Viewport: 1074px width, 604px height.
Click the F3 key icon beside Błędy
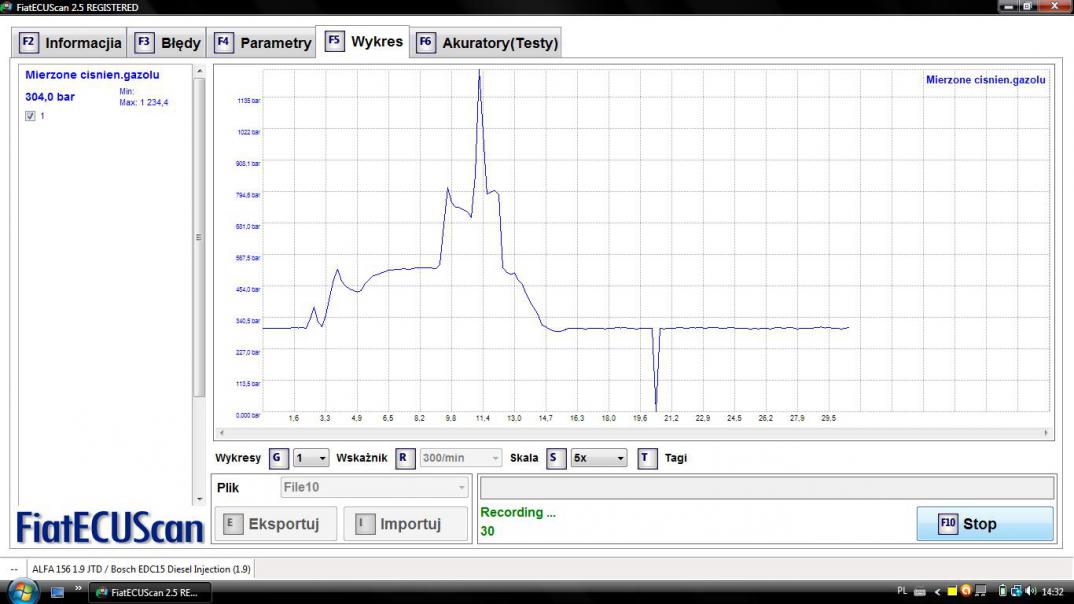coord(144,42)
